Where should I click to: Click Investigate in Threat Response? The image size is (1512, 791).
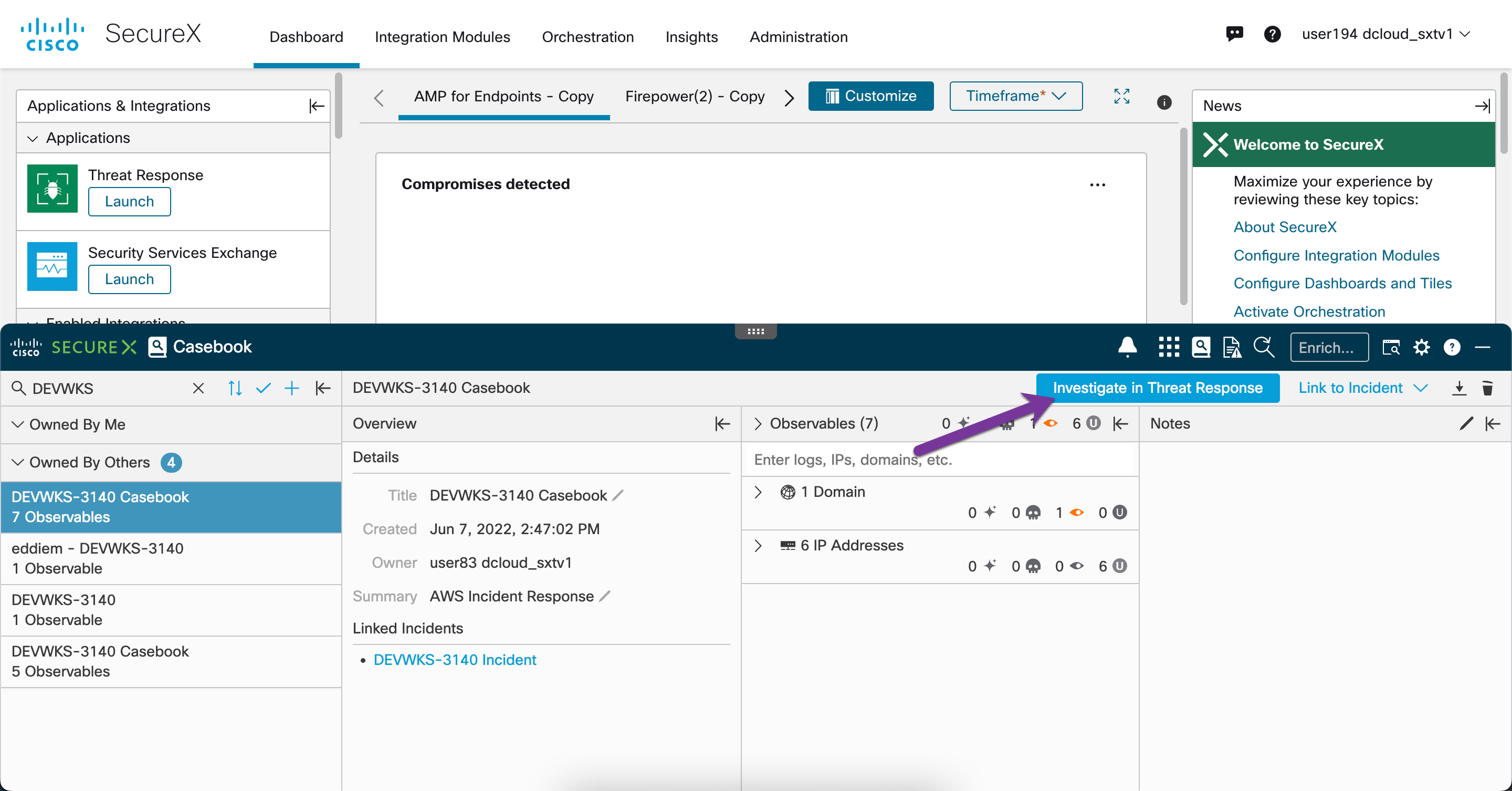tap(1158, 388)
